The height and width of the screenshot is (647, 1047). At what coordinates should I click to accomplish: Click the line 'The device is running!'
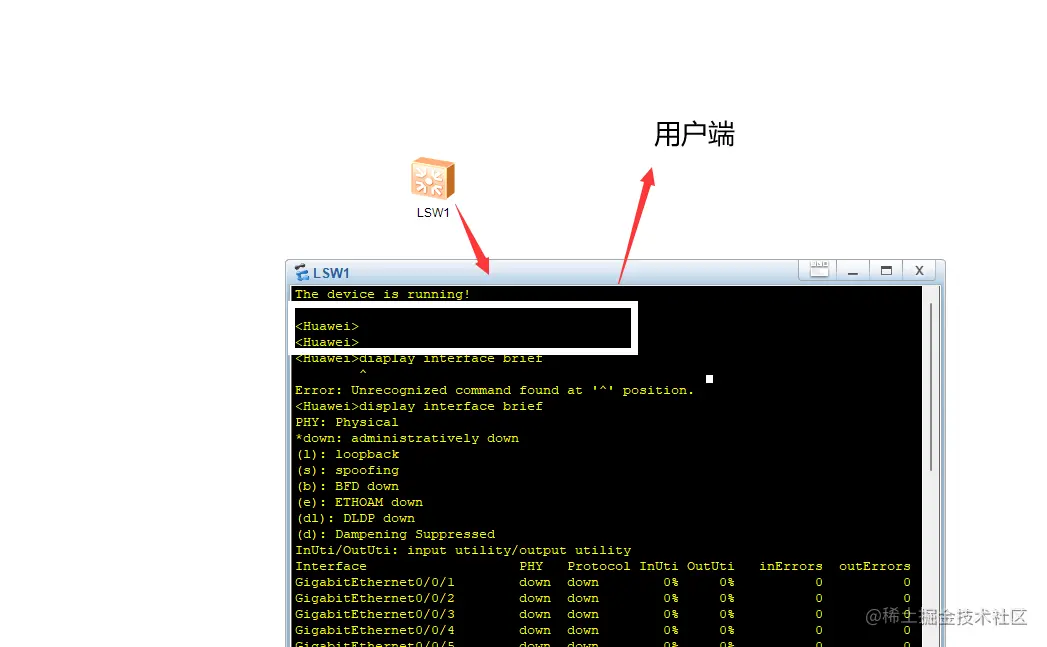(x=383, y=294)
